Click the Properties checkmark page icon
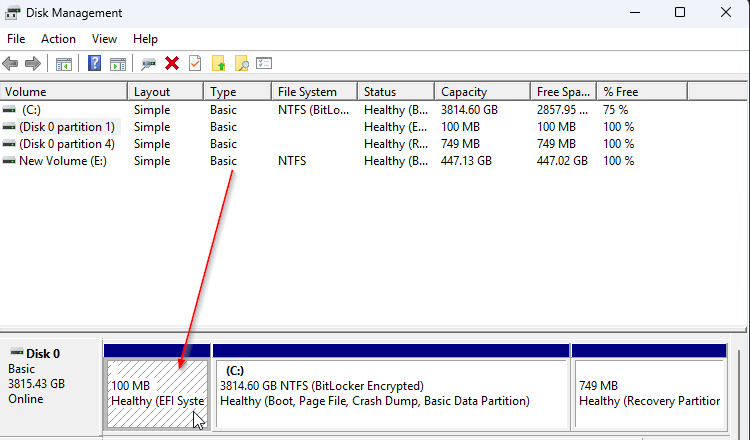This screenshot has width=750, height=440. (195, 63)
